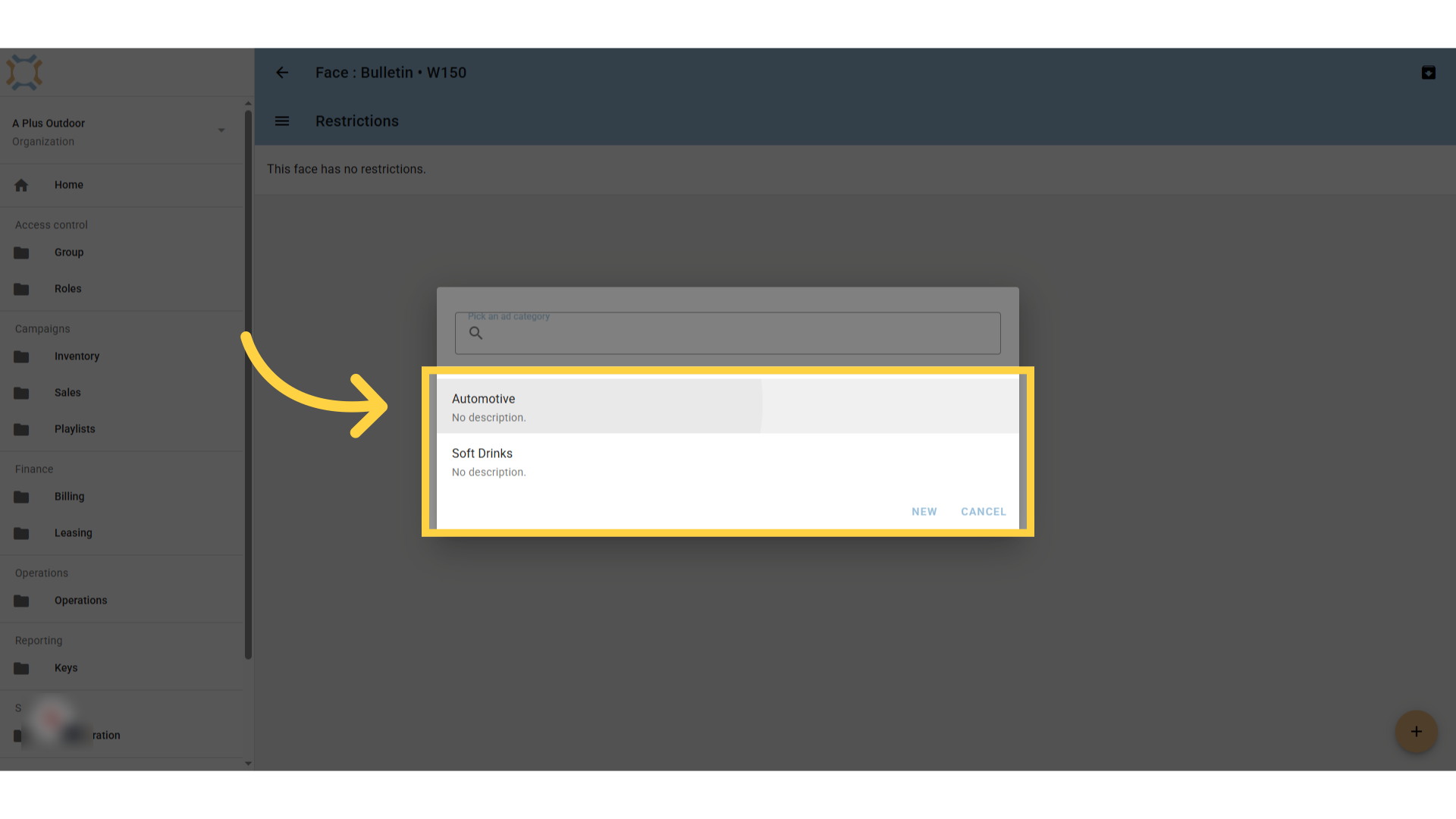Image resolution: width=1456 pixels, height=819 pixels.
Task: Click the folder icon beside Leasing
Action: (21, 533)
